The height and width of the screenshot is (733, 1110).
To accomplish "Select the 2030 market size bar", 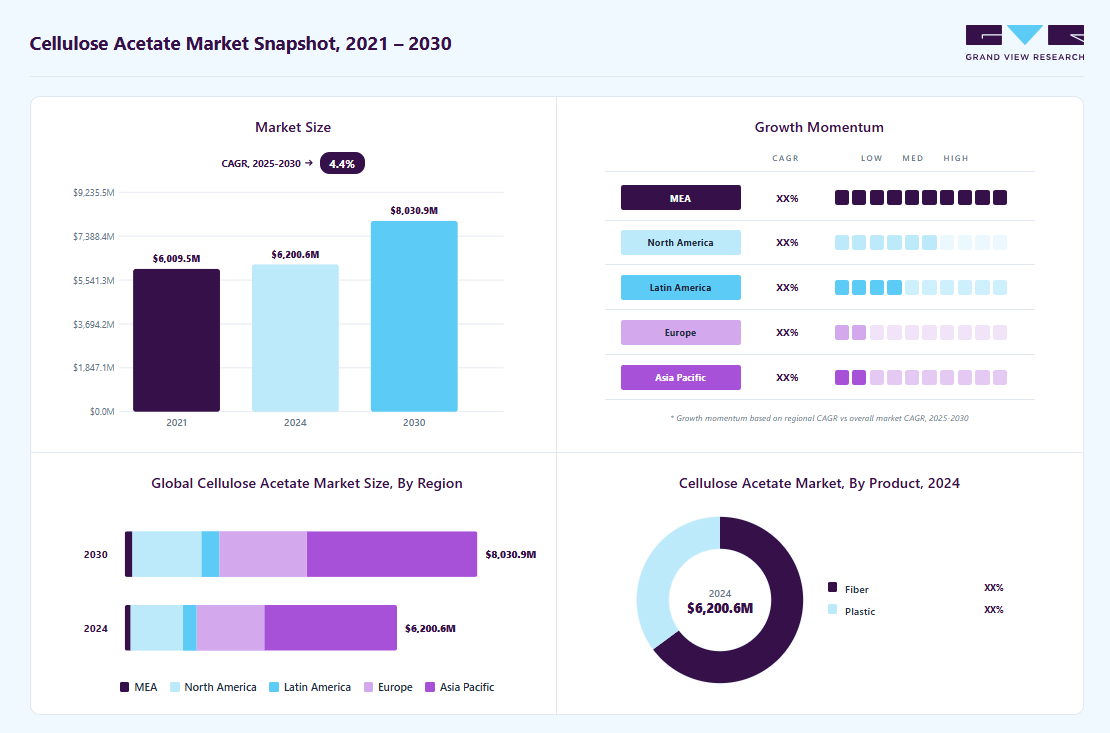I will [414, 316].
